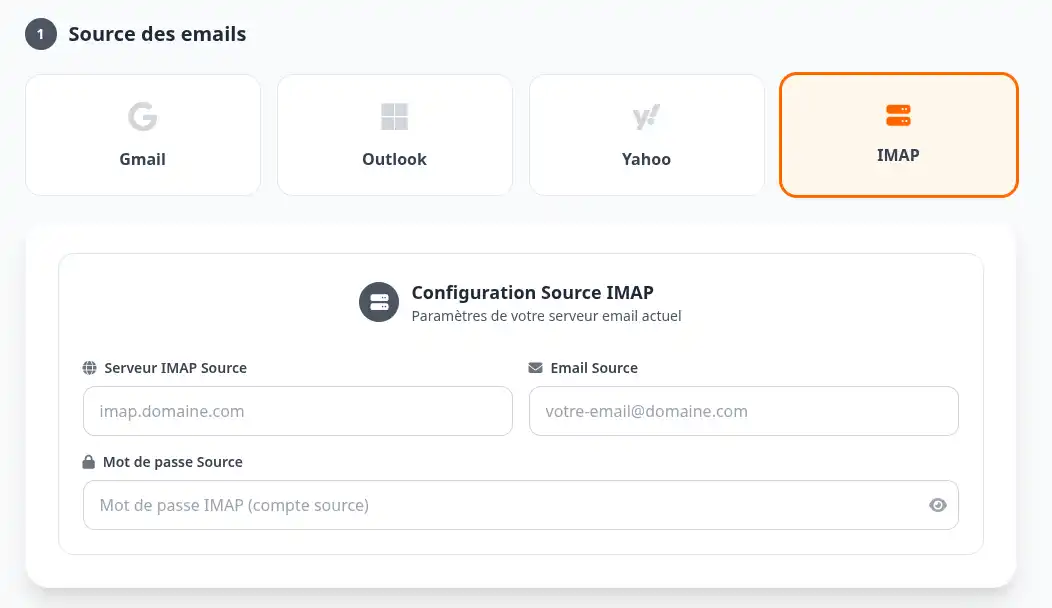Viewport: 1052px width, 608px height.
Task: Click 'Paramètres de votre serveur email actuel' text
Action: [x=546, y=316]
